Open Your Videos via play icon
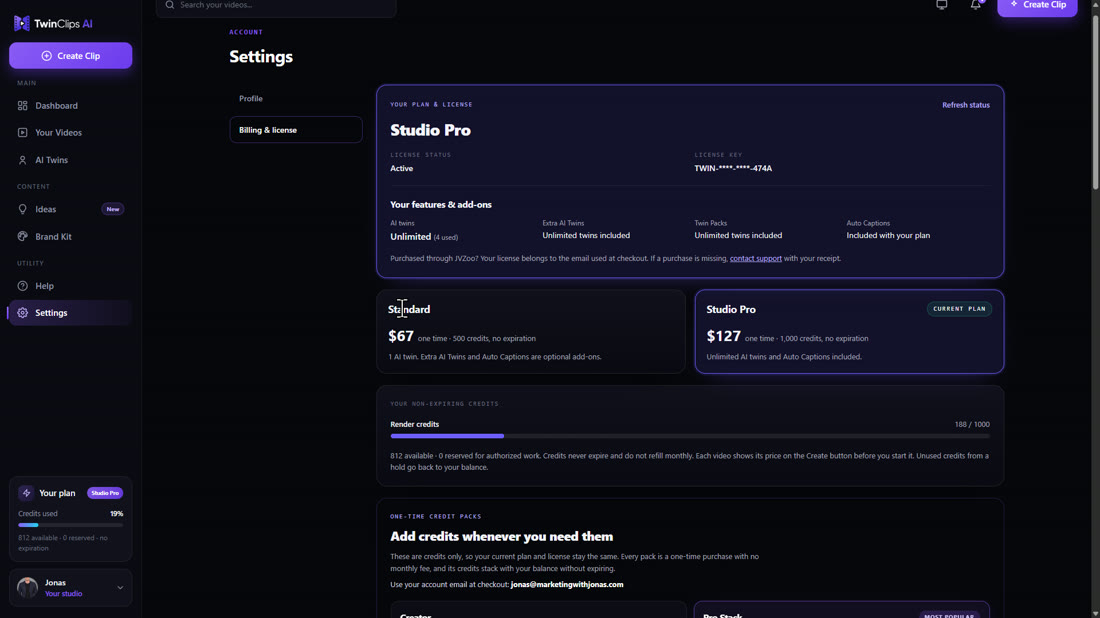 pos(22,133)
